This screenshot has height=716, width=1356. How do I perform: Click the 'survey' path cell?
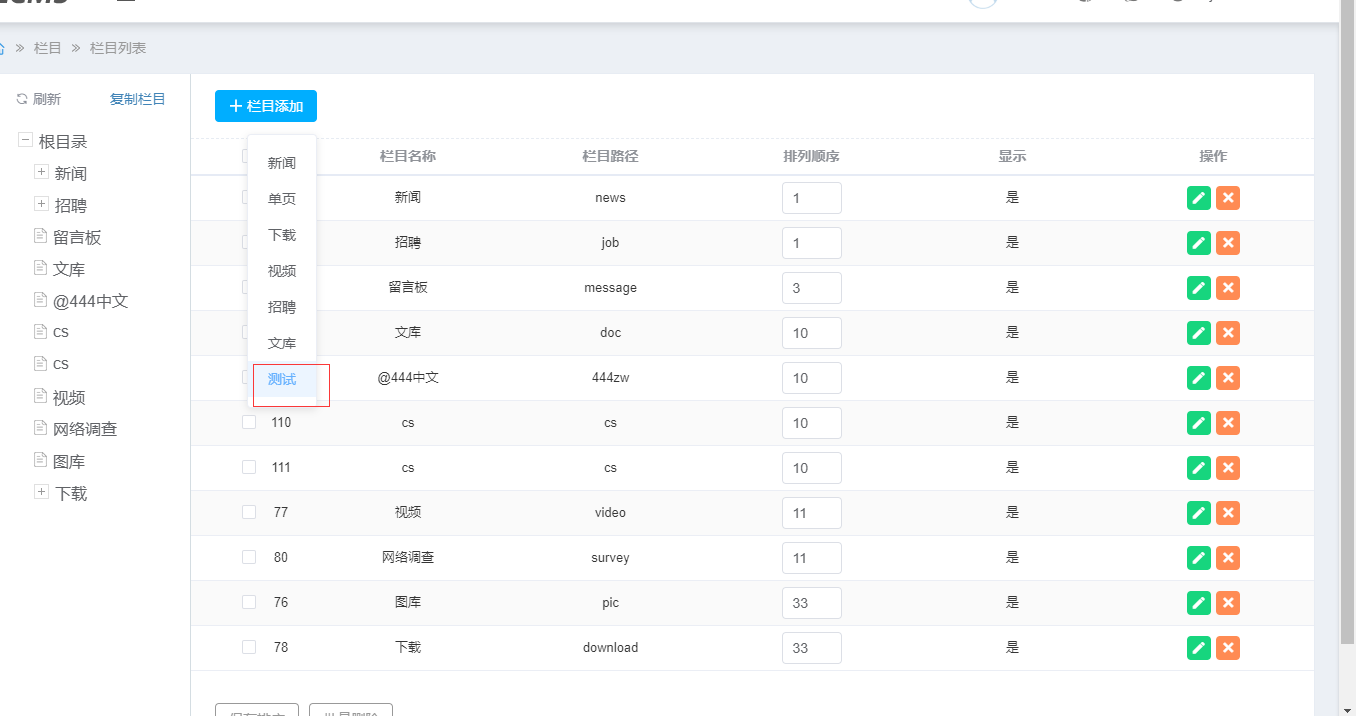click(610, 558)
